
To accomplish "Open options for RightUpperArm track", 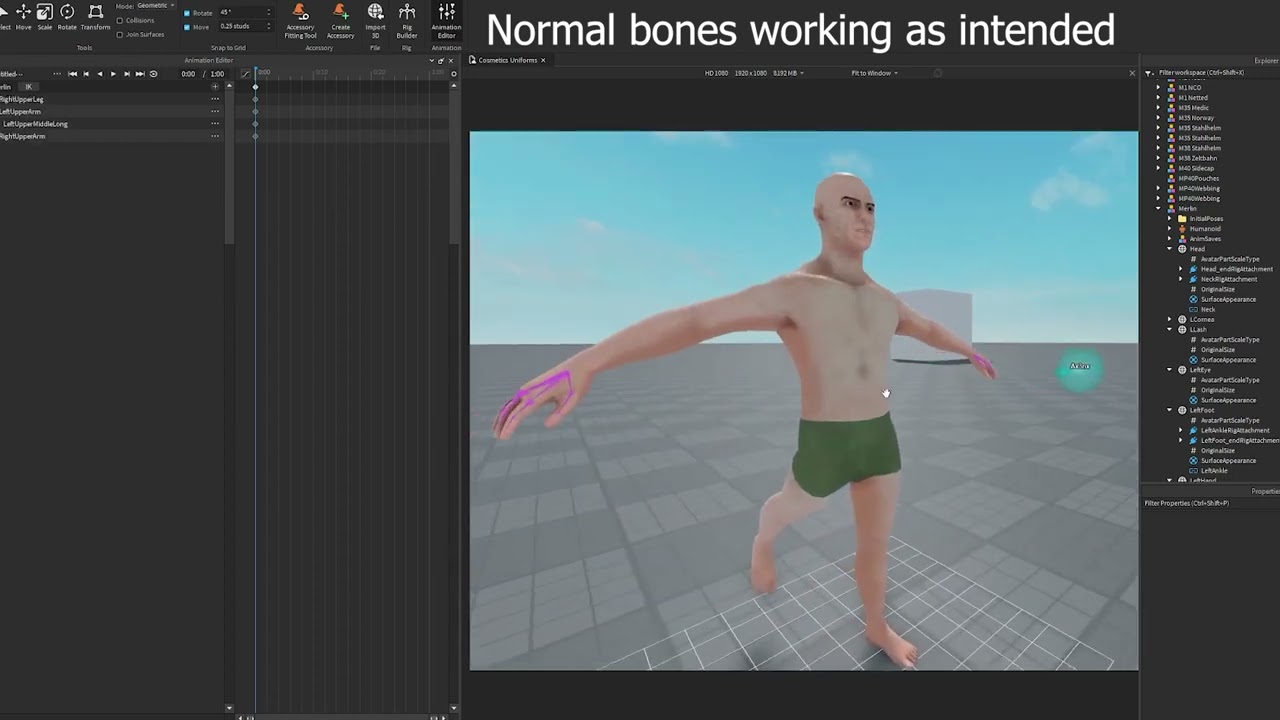I will pyautogui.click(x=215, y=136).
